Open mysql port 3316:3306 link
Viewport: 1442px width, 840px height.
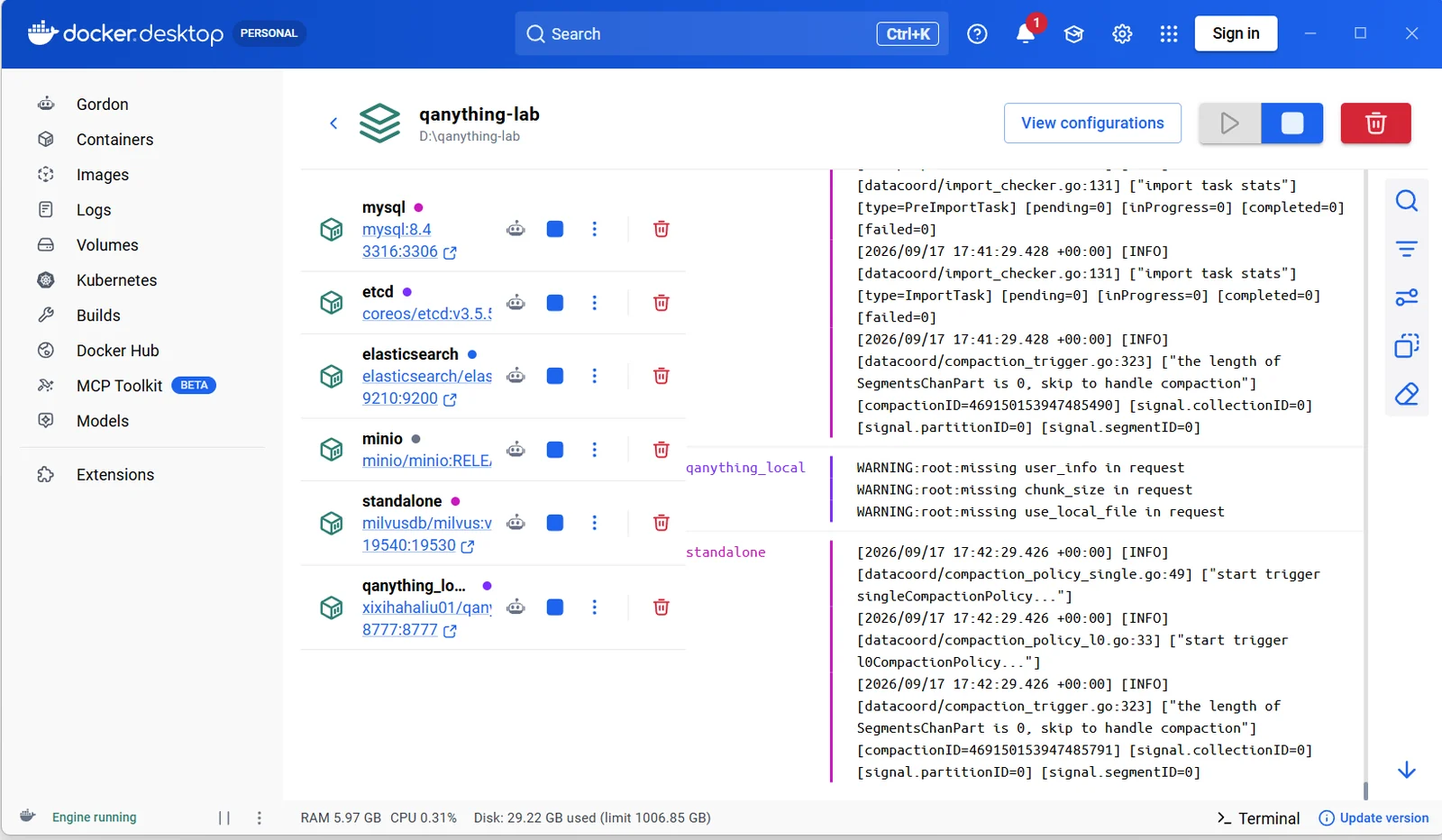point(409,252)
